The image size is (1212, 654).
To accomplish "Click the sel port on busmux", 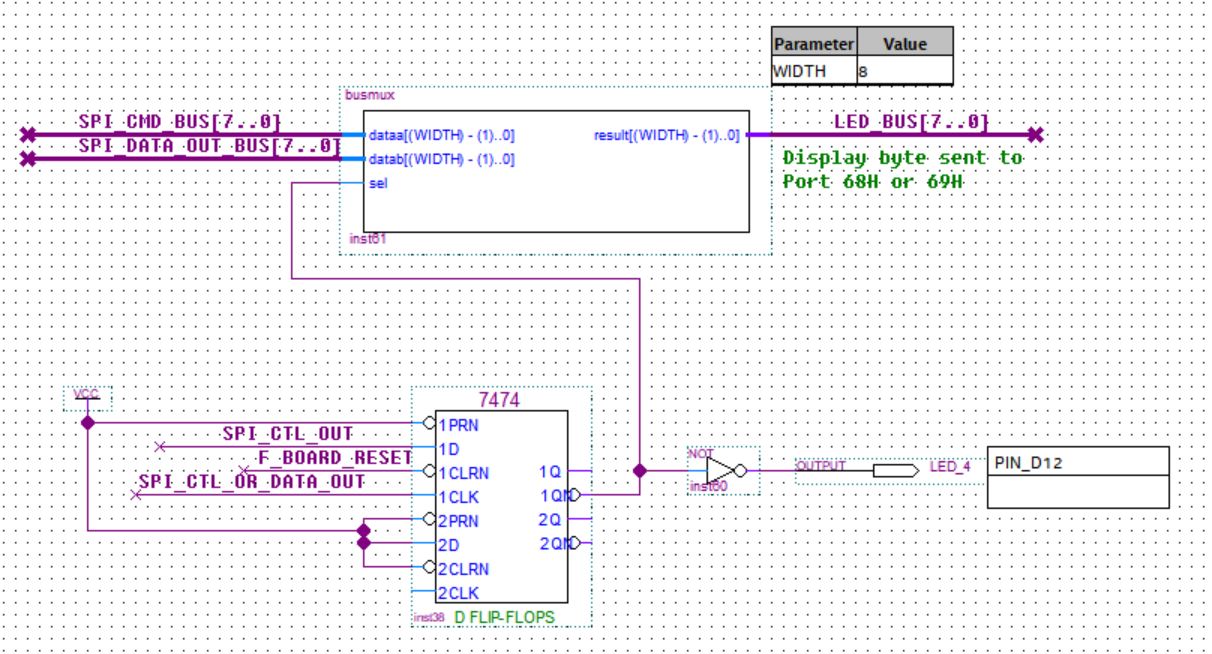I will pos(376,184).
